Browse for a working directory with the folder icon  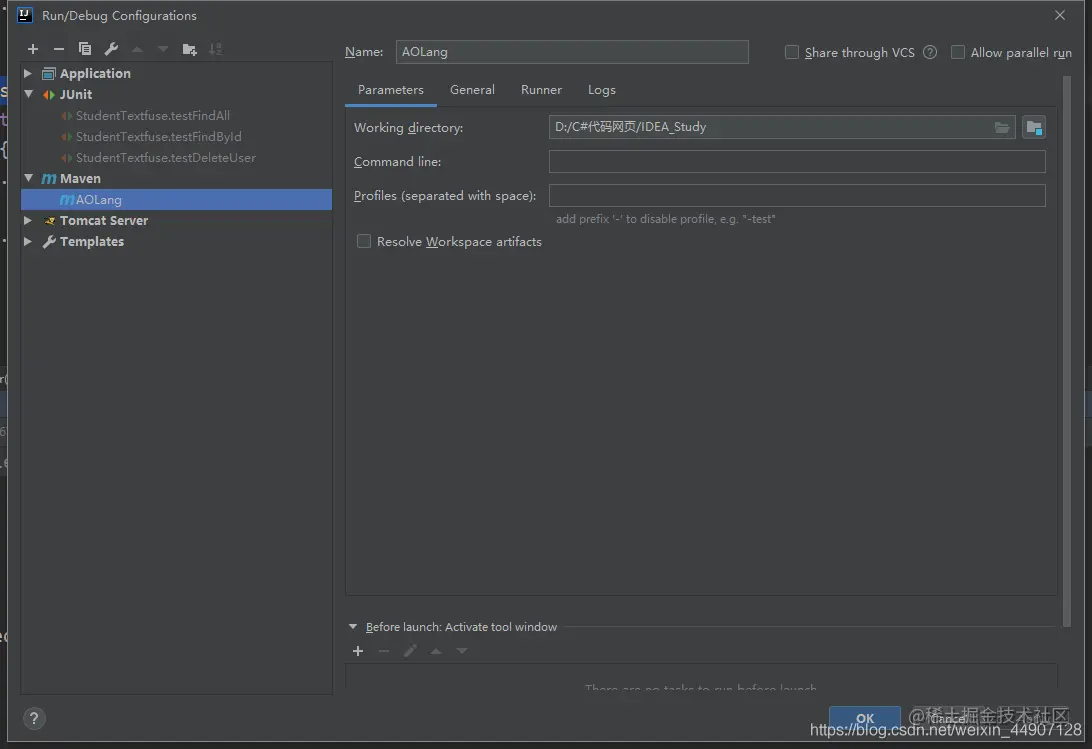1001,128
